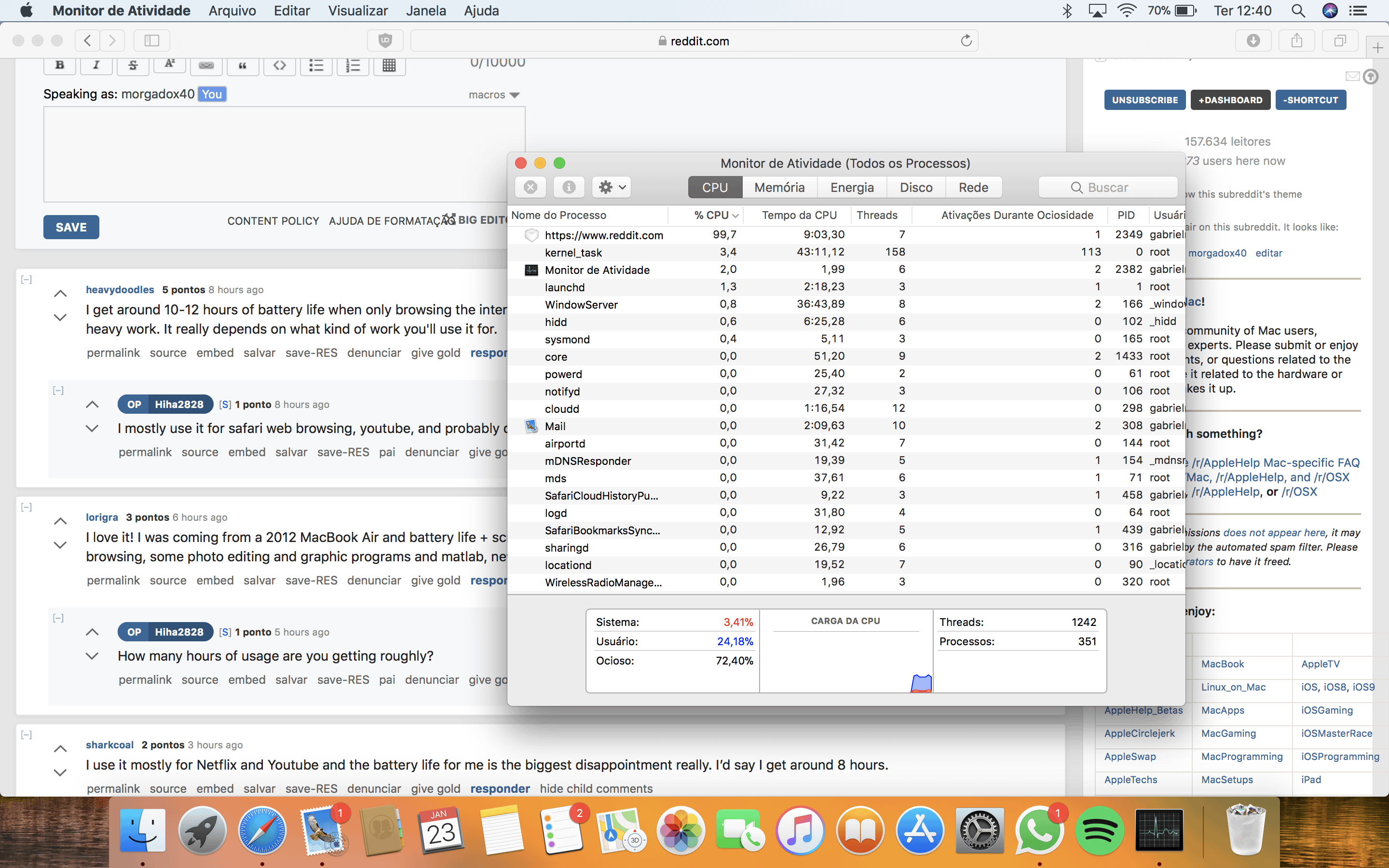1389x868 pixels.
Task: Click the Safari share icon
Action: [x=1296, y=41]
